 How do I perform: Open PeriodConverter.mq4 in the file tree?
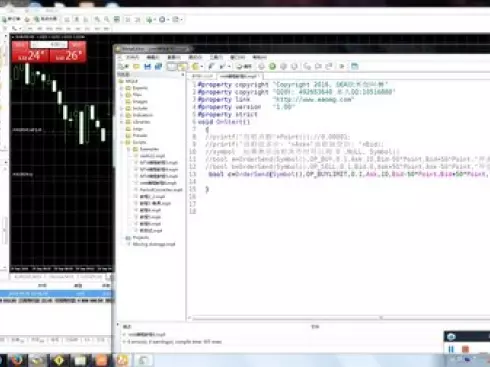coord(161,190)
